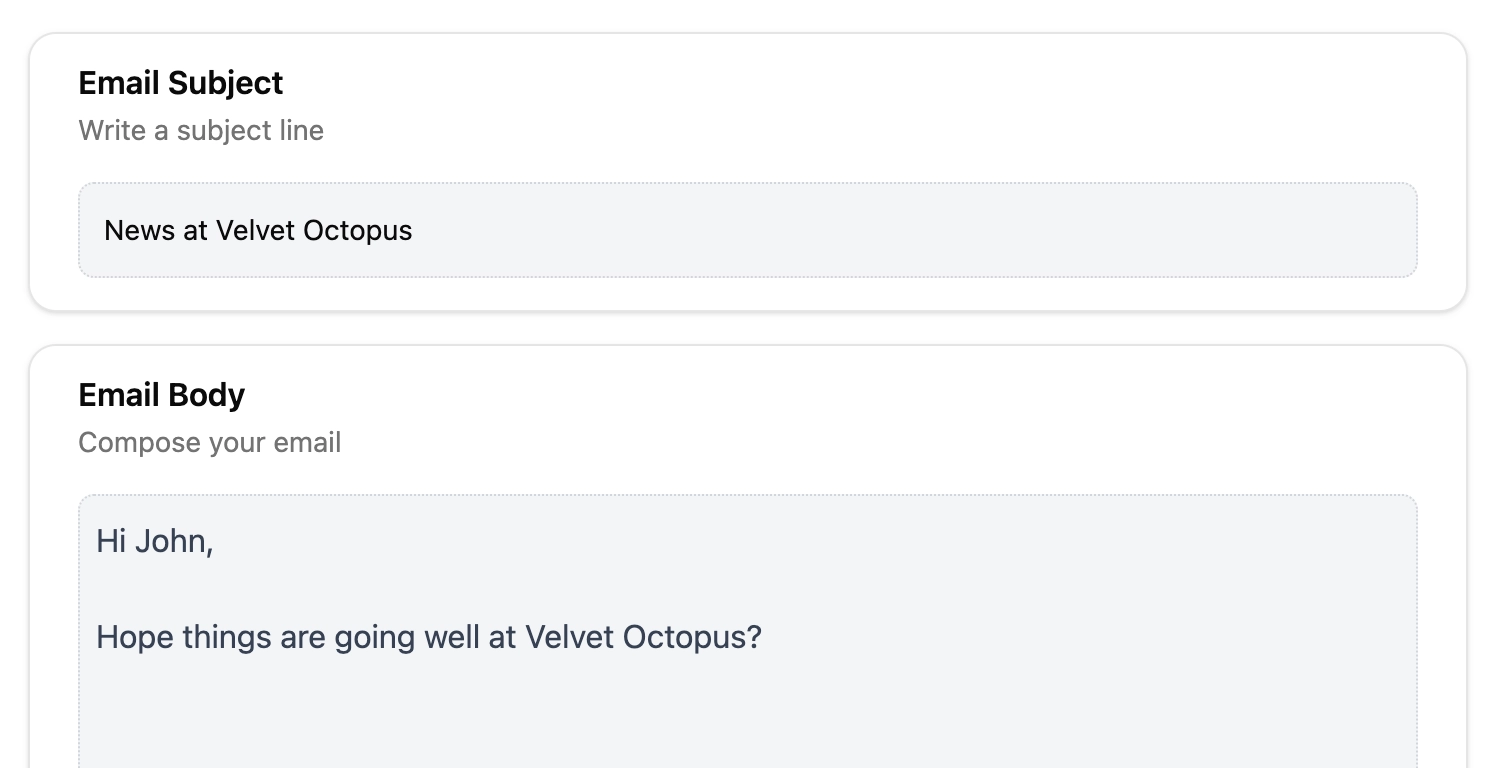1506x768 pixels.
Task: Place cursor on the 'Hope things are going well' line
Action: click(x=429, y=637)
